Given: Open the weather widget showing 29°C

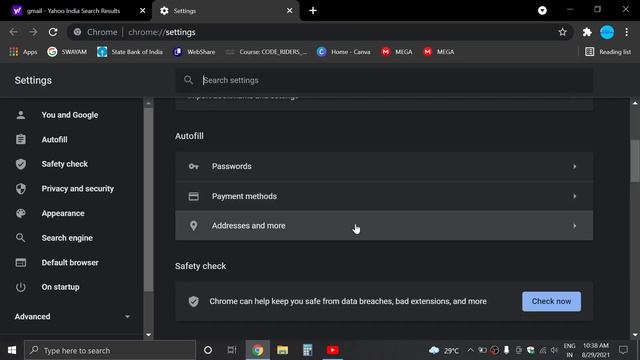Looking at the screenshot, I should (x=444, y=350).
